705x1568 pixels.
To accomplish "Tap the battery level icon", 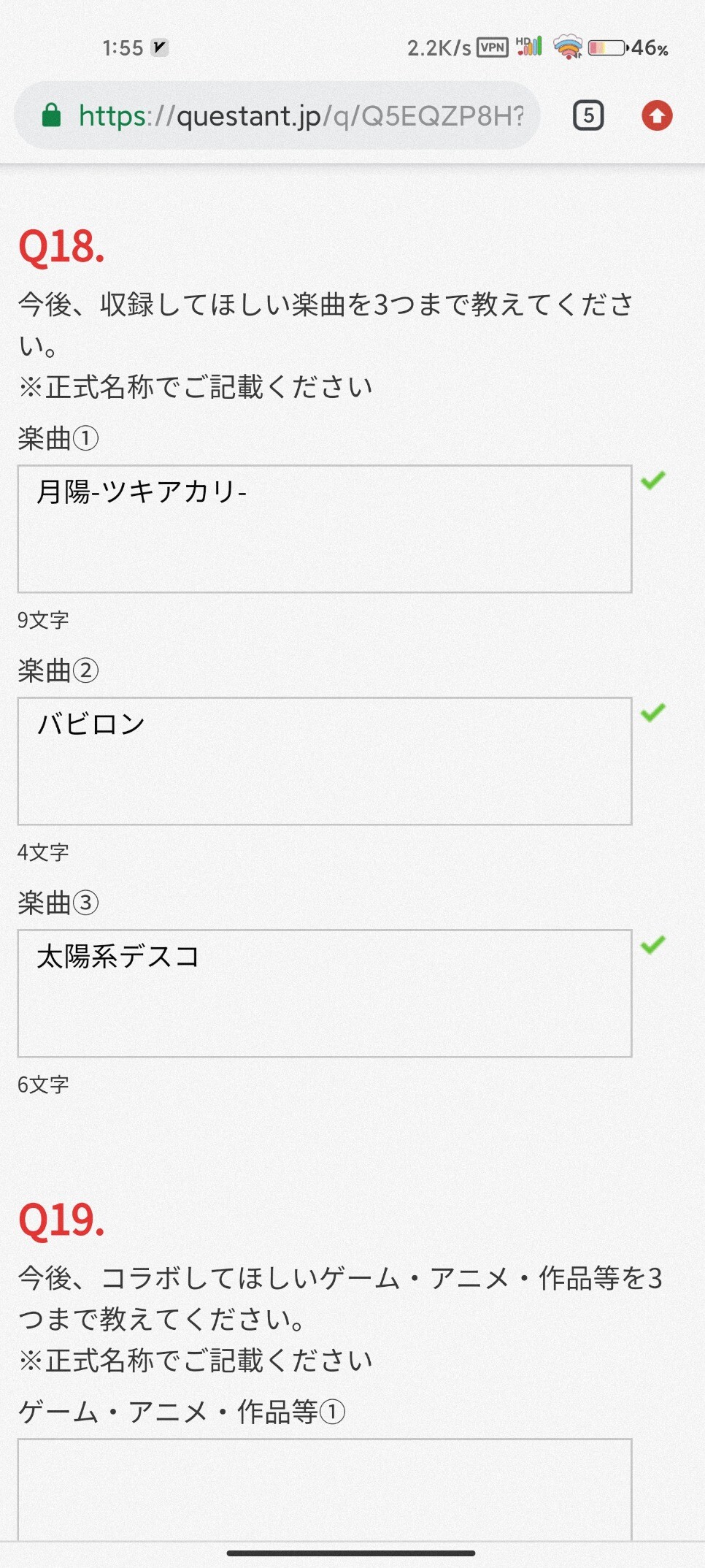I will click(x=607, y=48).
